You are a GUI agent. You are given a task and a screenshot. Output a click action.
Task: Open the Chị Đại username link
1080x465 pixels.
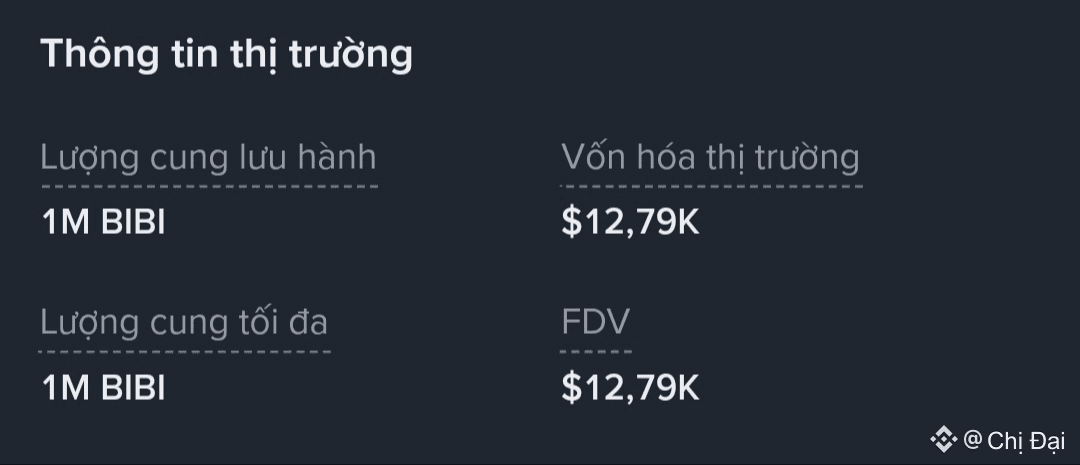[x=1026, y=440]
